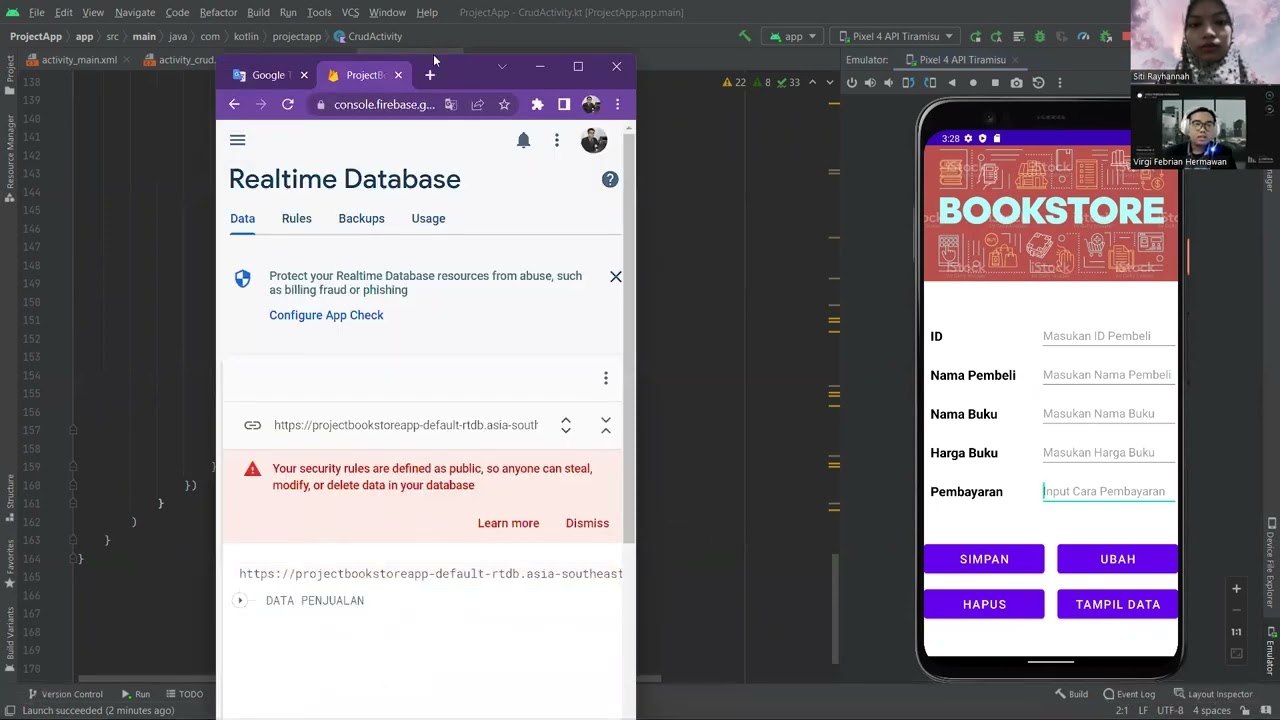Switch to the Backups tab in Firebase
This screenshot has height=720, width=1280.
pyautogui.click(x=361, y=218)
